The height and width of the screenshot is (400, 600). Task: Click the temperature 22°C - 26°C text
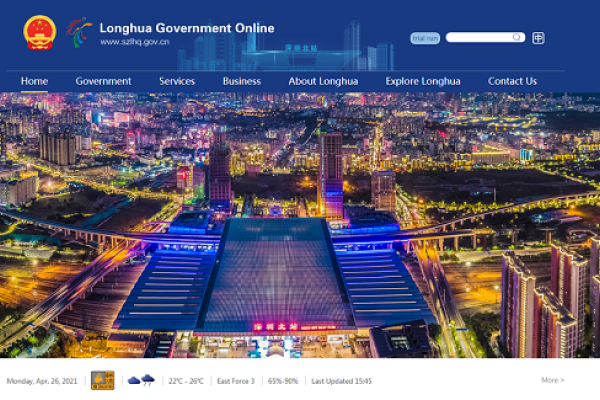(186, 381)
